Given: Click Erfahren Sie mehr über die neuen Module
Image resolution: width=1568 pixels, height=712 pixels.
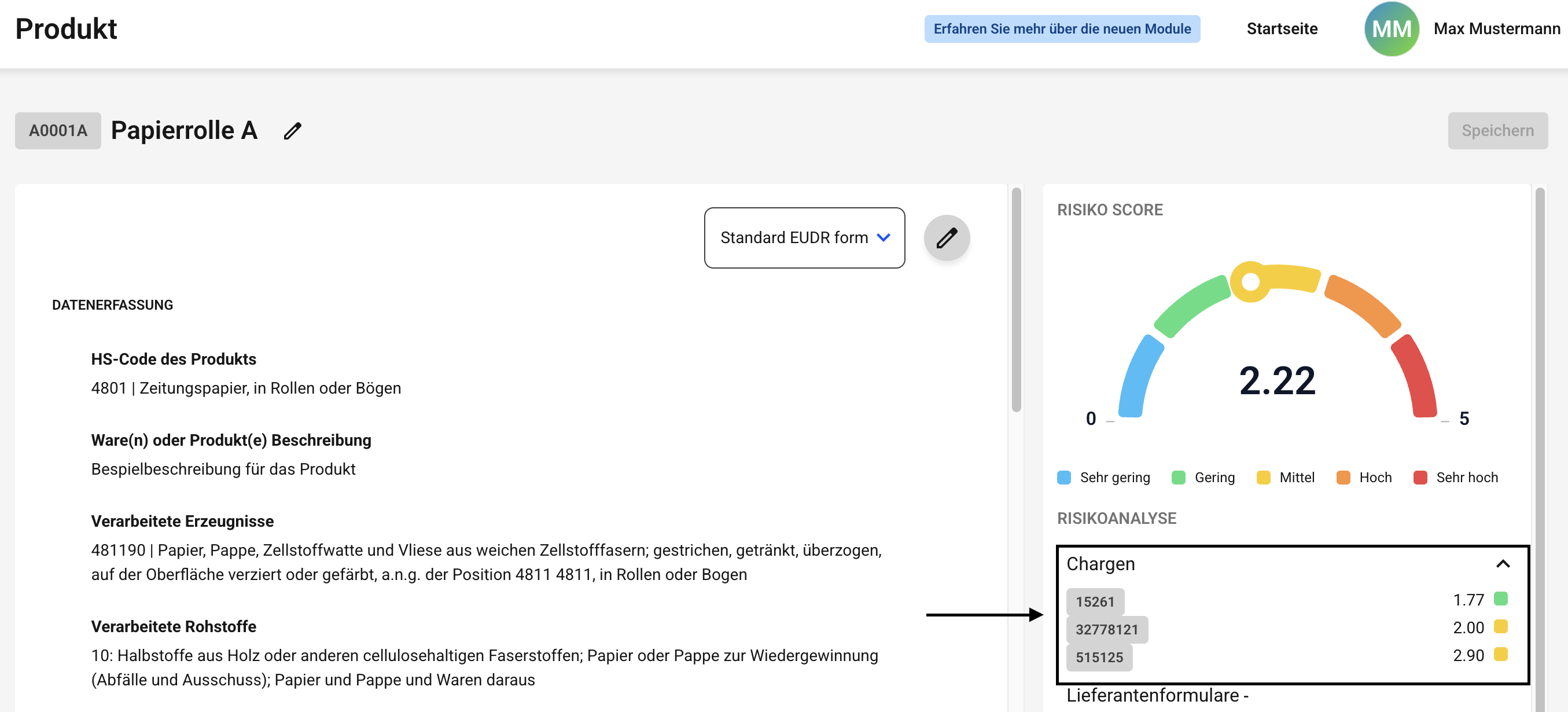Looking at the screenshot, I should click(1062, 28).
